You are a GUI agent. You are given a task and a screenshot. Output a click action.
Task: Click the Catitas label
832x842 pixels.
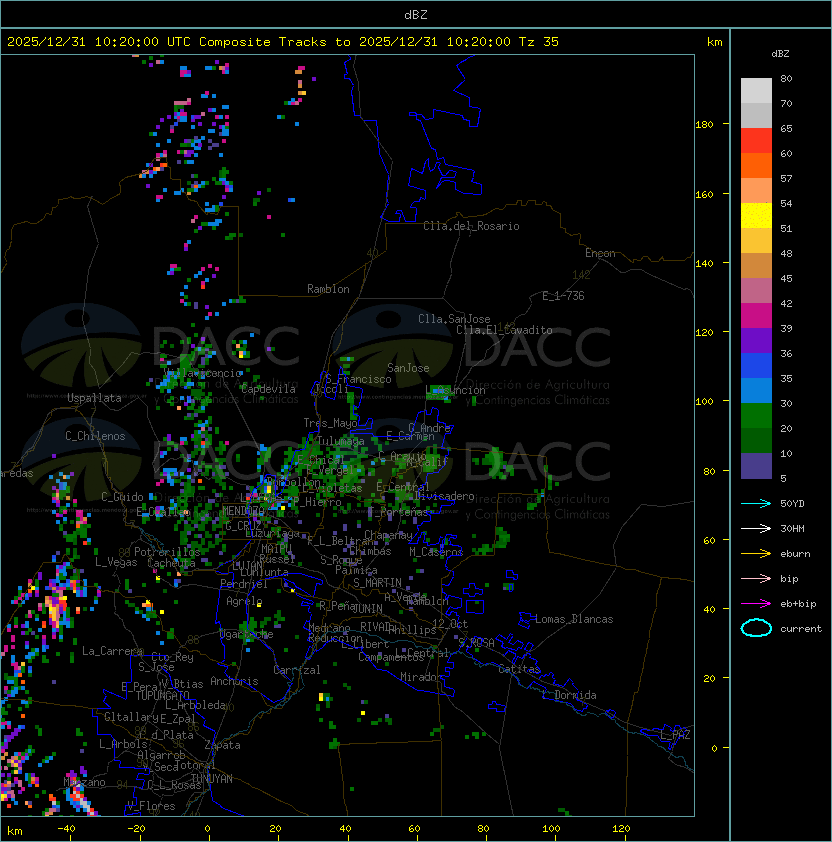(519, 669)
